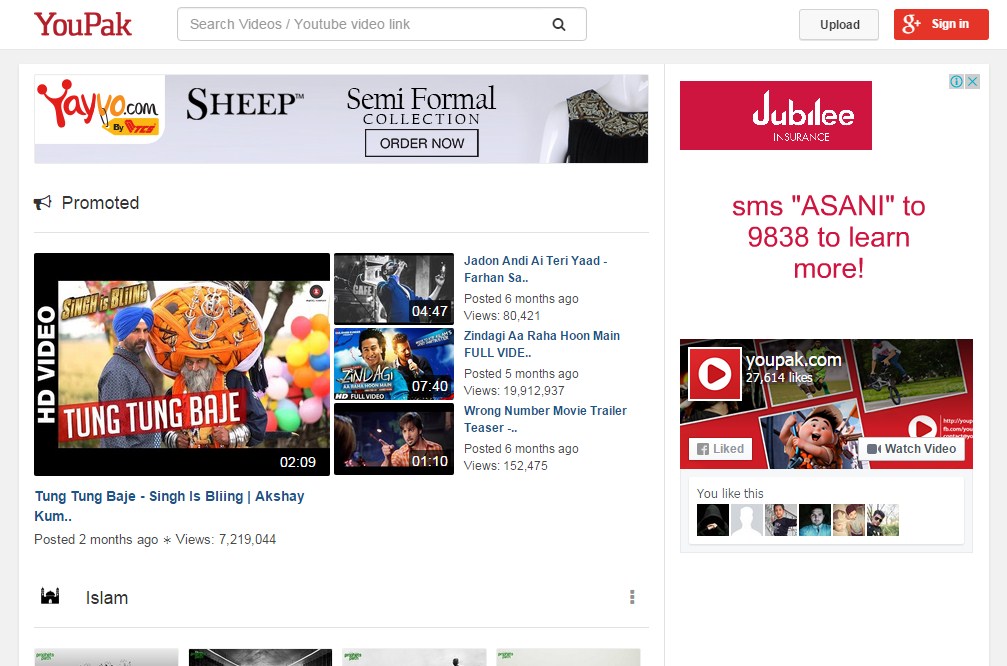Open the Islam section three-dot menu
This screenshot has width=1007, height=666.
coord(632,597)
